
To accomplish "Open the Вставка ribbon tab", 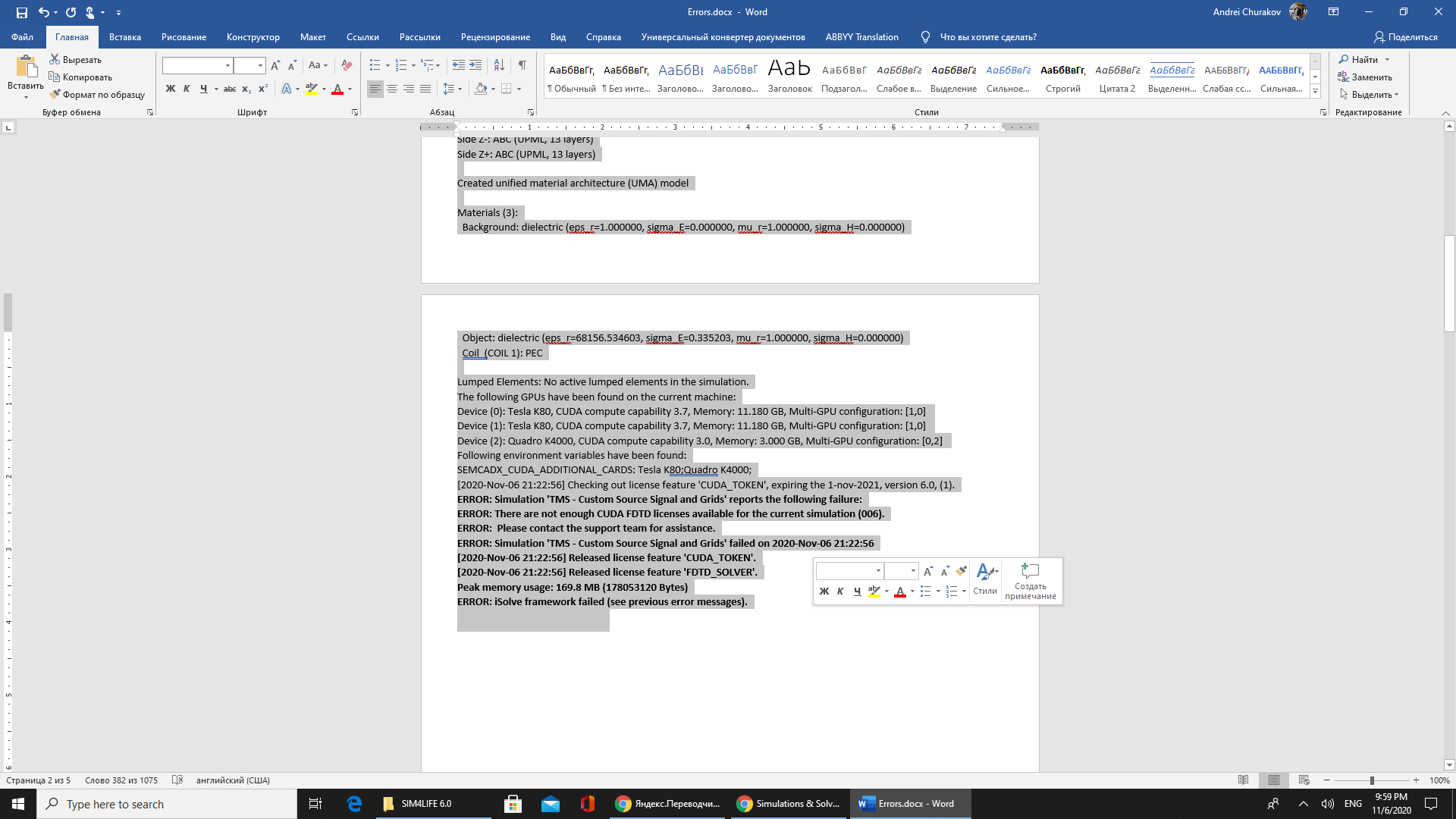I will 124,37.
